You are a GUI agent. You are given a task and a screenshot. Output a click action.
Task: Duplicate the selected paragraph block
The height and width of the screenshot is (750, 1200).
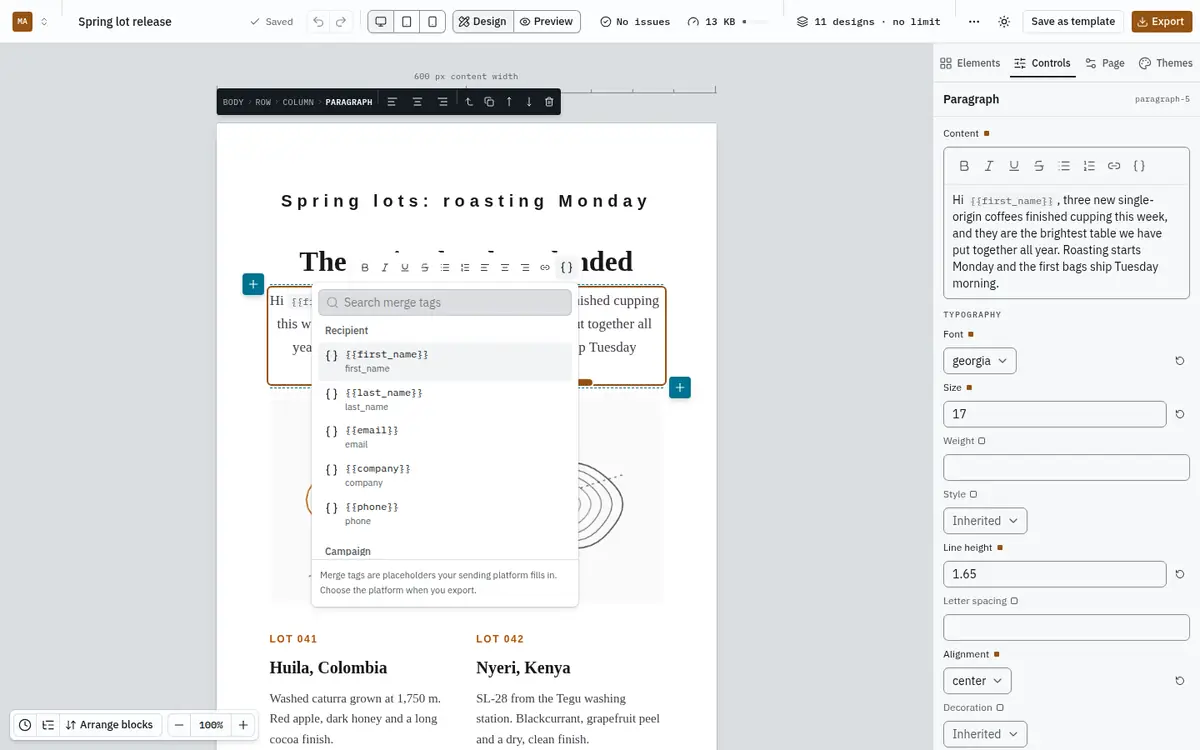[489, 102]
